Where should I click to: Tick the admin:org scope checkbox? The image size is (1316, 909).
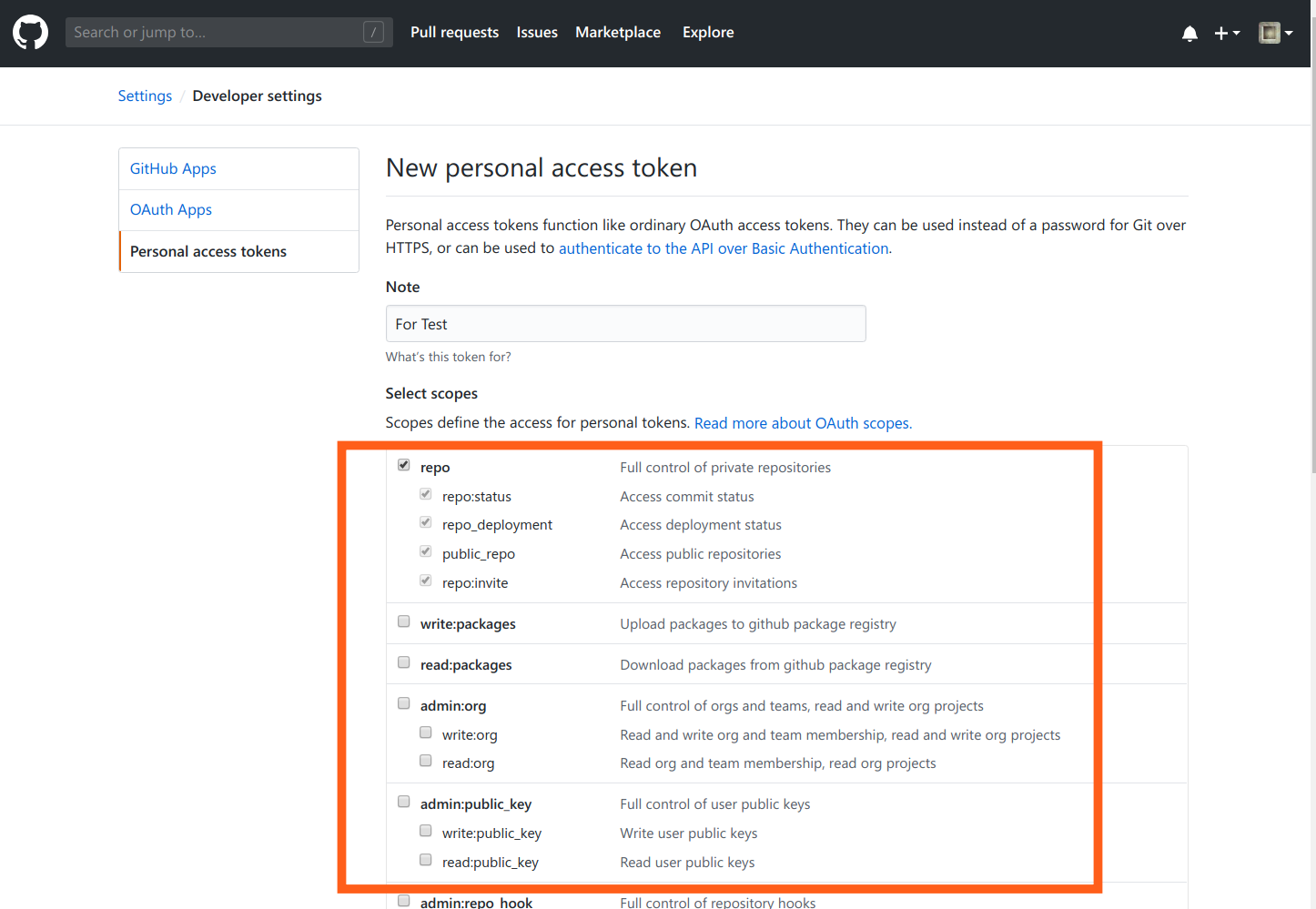pos(404,703)
